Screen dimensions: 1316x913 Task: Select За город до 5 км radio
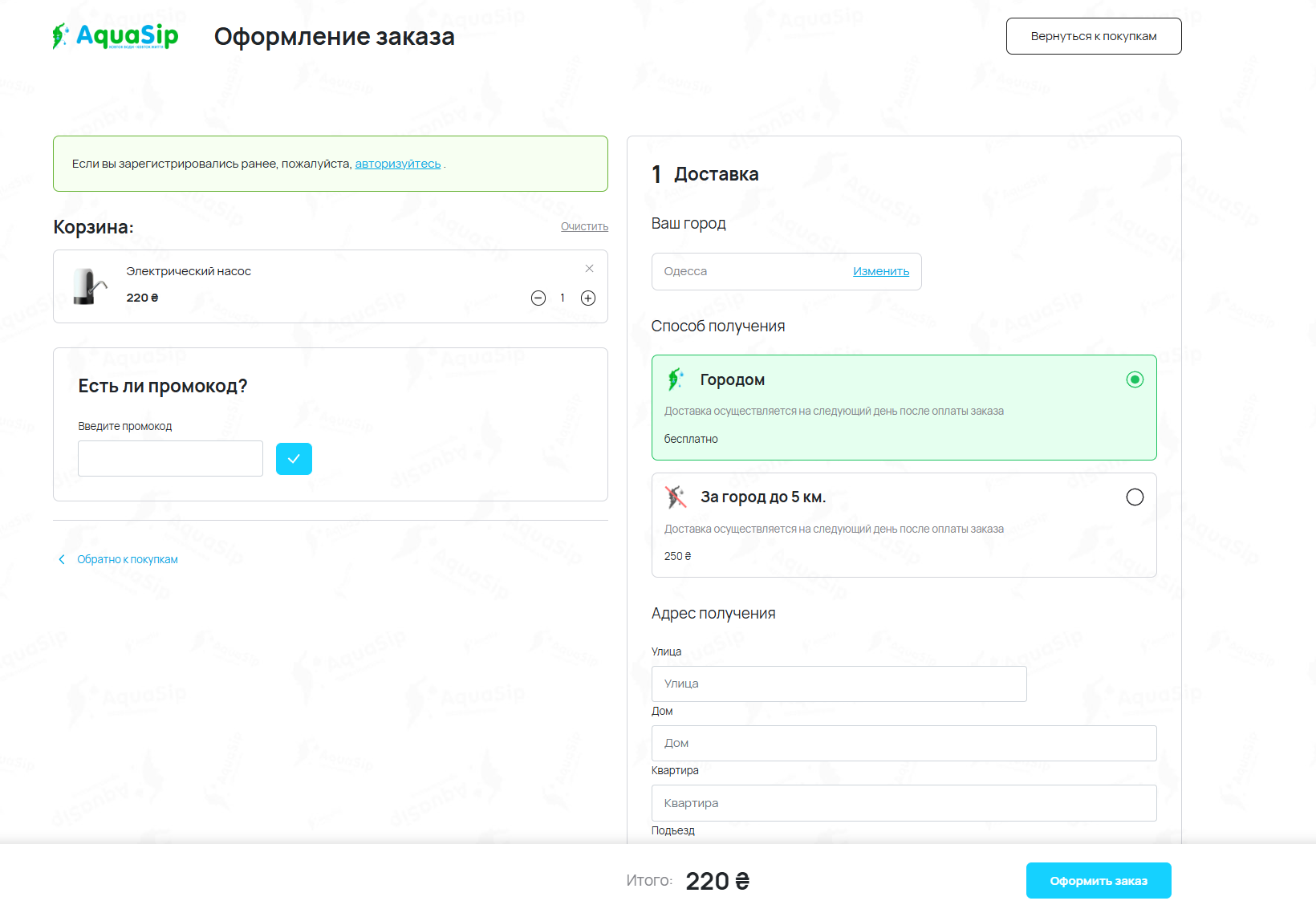[x=1135, y=497]
